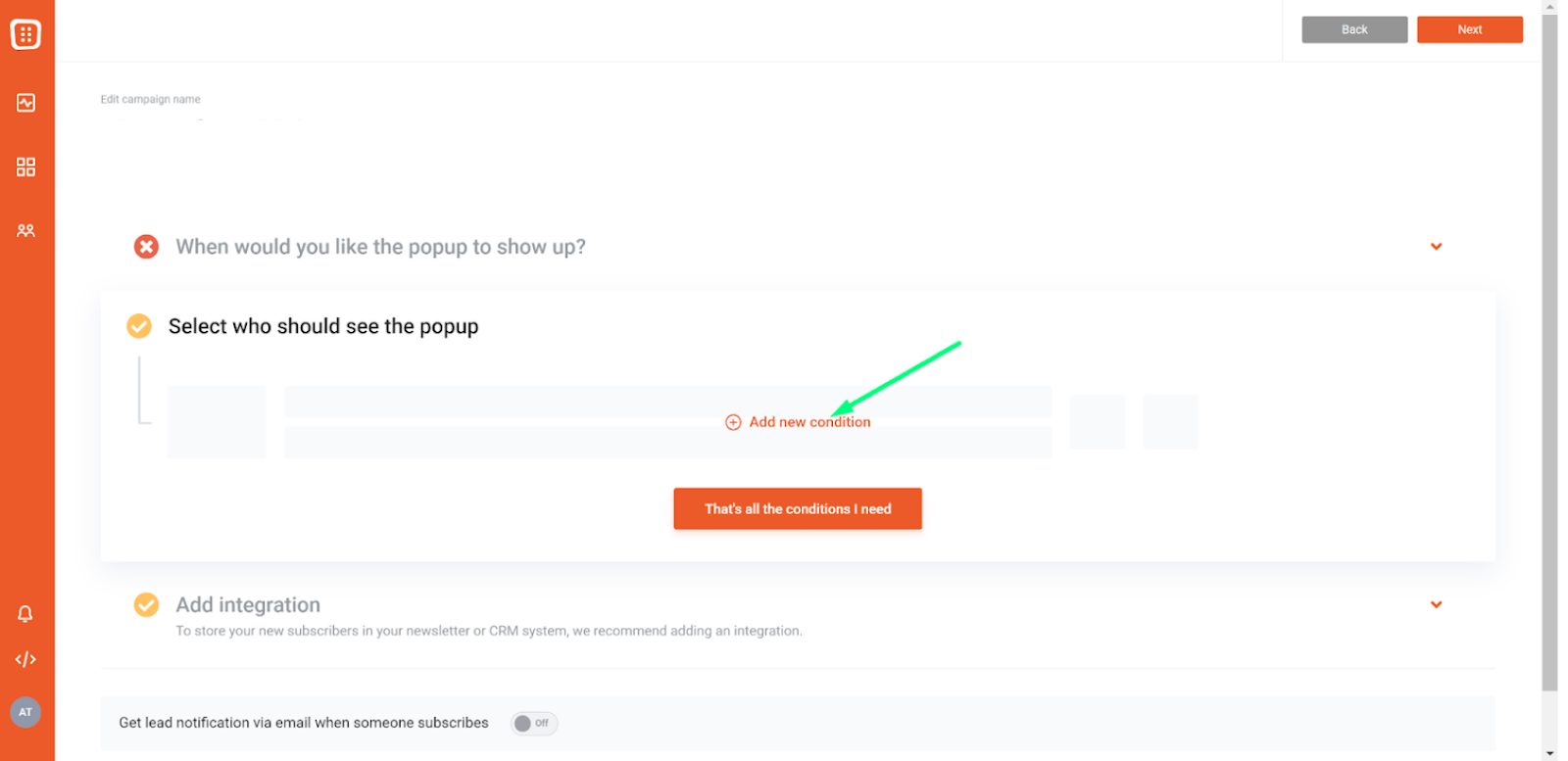The image size is (1568, 761).
Task: Open the notifications bell icon
Action: tap(25, 614)
